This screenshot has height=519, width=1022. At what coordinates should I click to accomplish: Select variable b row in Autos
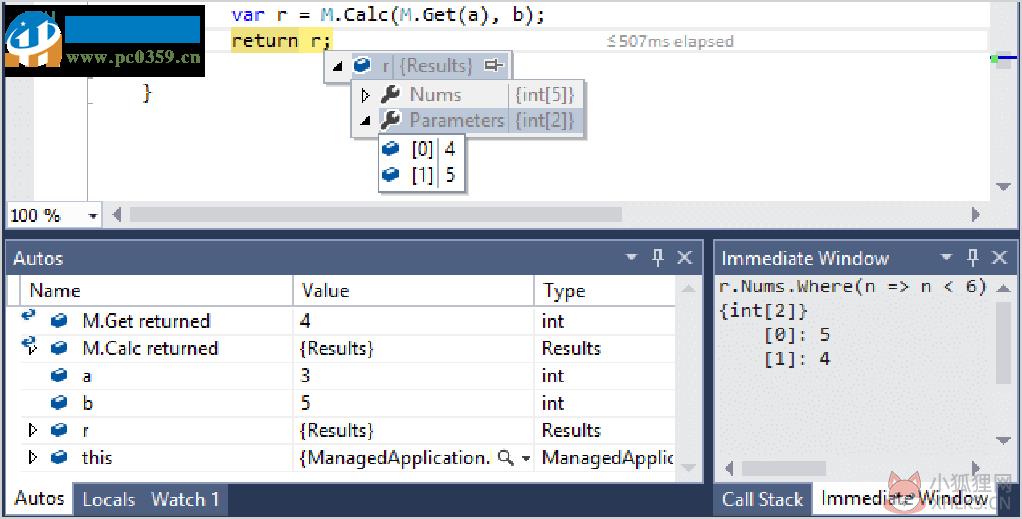click(347, 403)
